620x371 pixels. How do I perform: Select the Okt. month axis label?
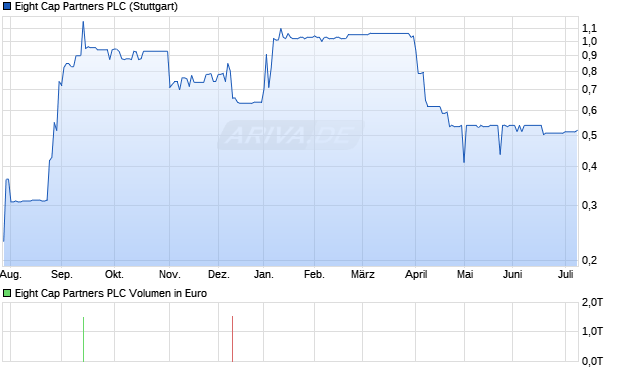pos(114,274)
